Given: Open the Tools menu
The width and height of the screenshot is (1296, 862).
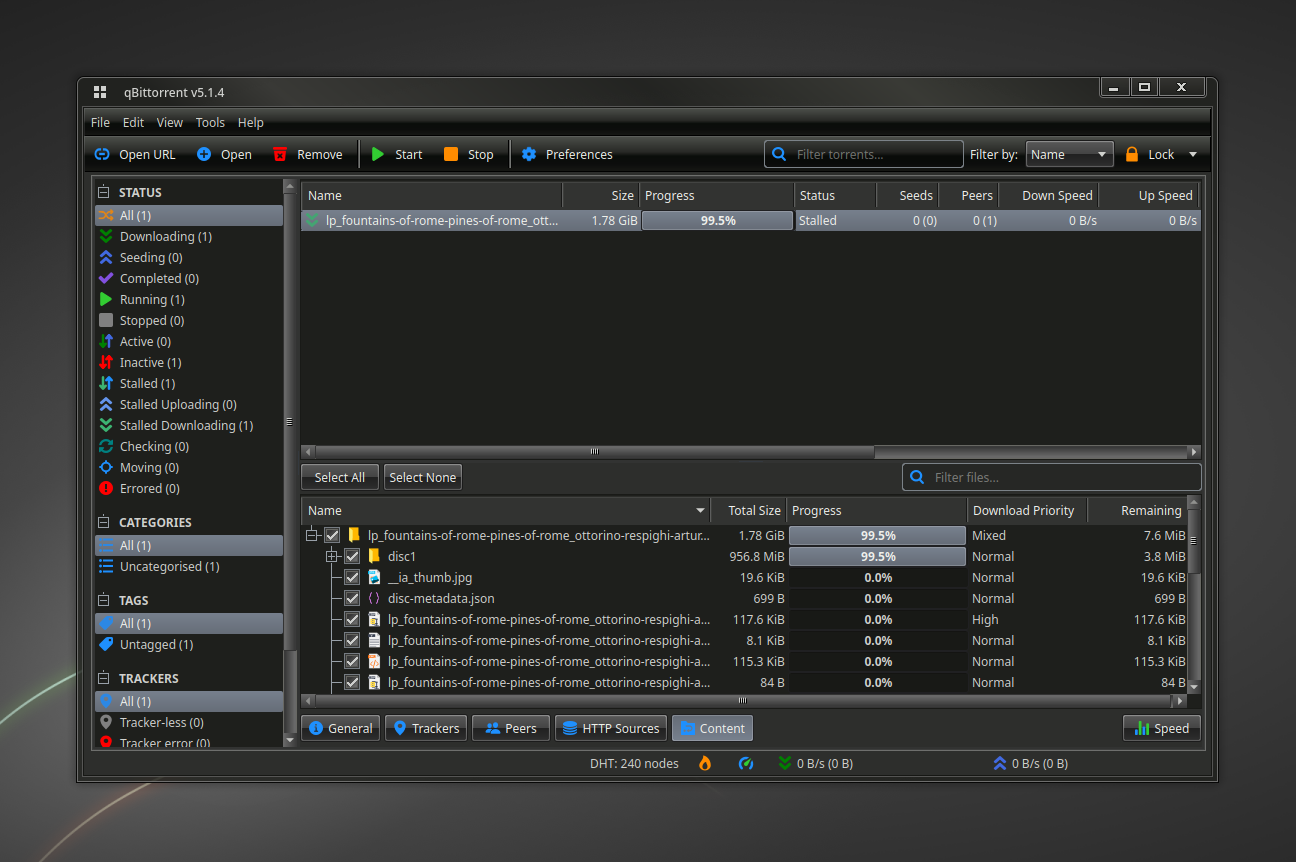Looking at the screenshot, I should pos(210,122).
